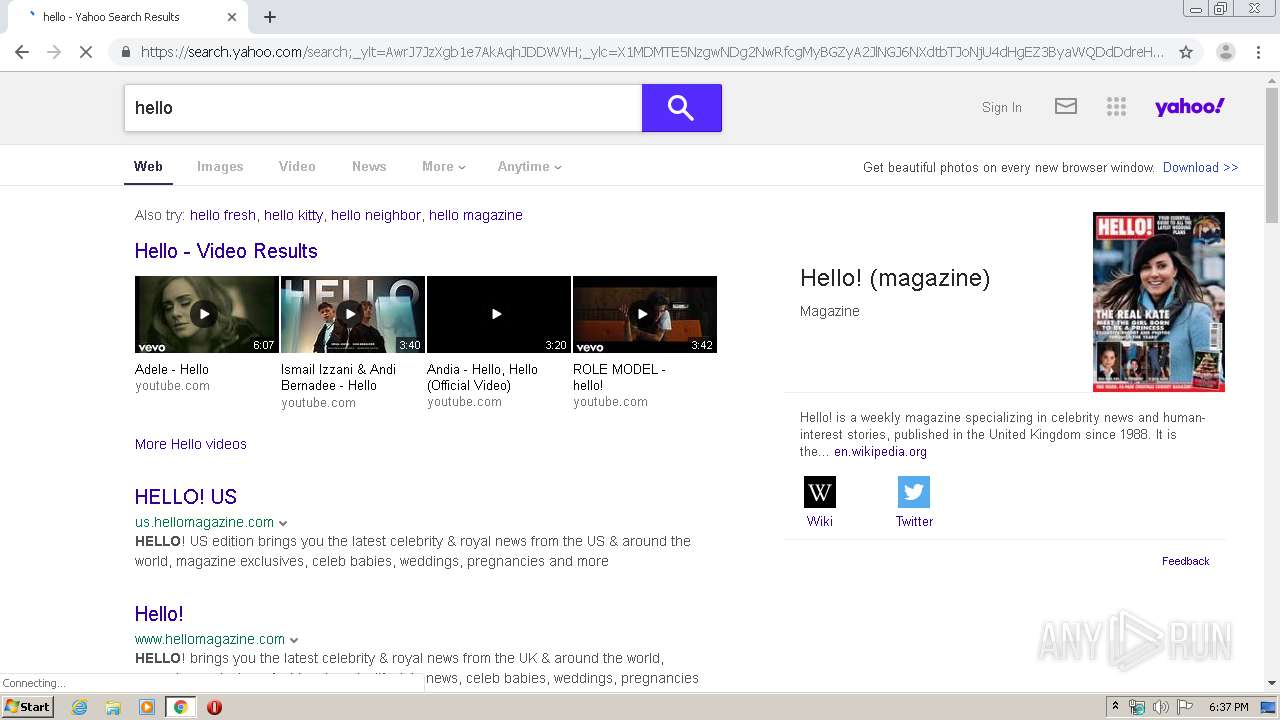Open Yahoo Mail envelope icon
The width and height of the screenshot is (1280, 720).
pos(1066,106)
